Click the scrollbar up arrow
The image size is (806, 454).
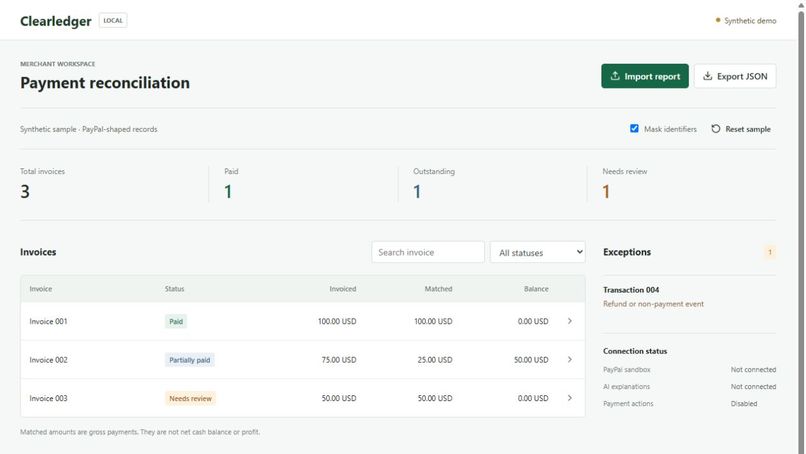[x=801, y=4]
